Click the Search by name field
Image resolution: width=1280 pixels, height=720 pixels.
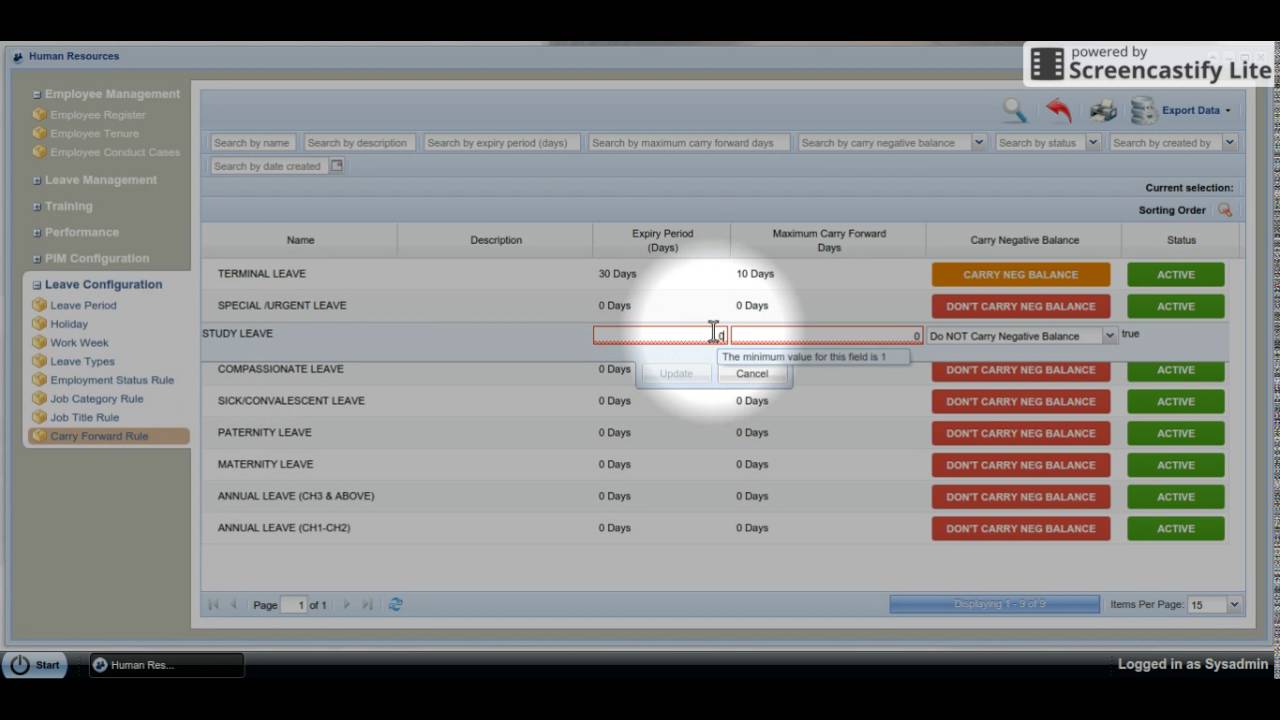253,143
